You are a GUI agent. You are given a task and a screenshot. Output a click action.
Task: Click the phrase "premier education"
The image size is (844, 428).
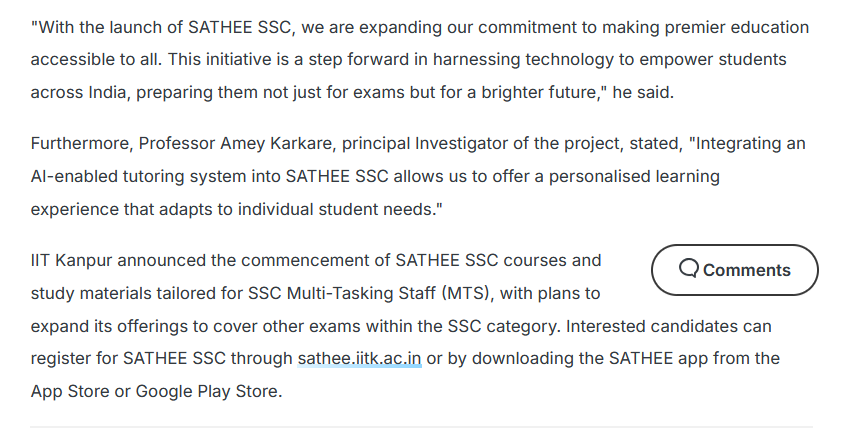[x=737, y=27]
